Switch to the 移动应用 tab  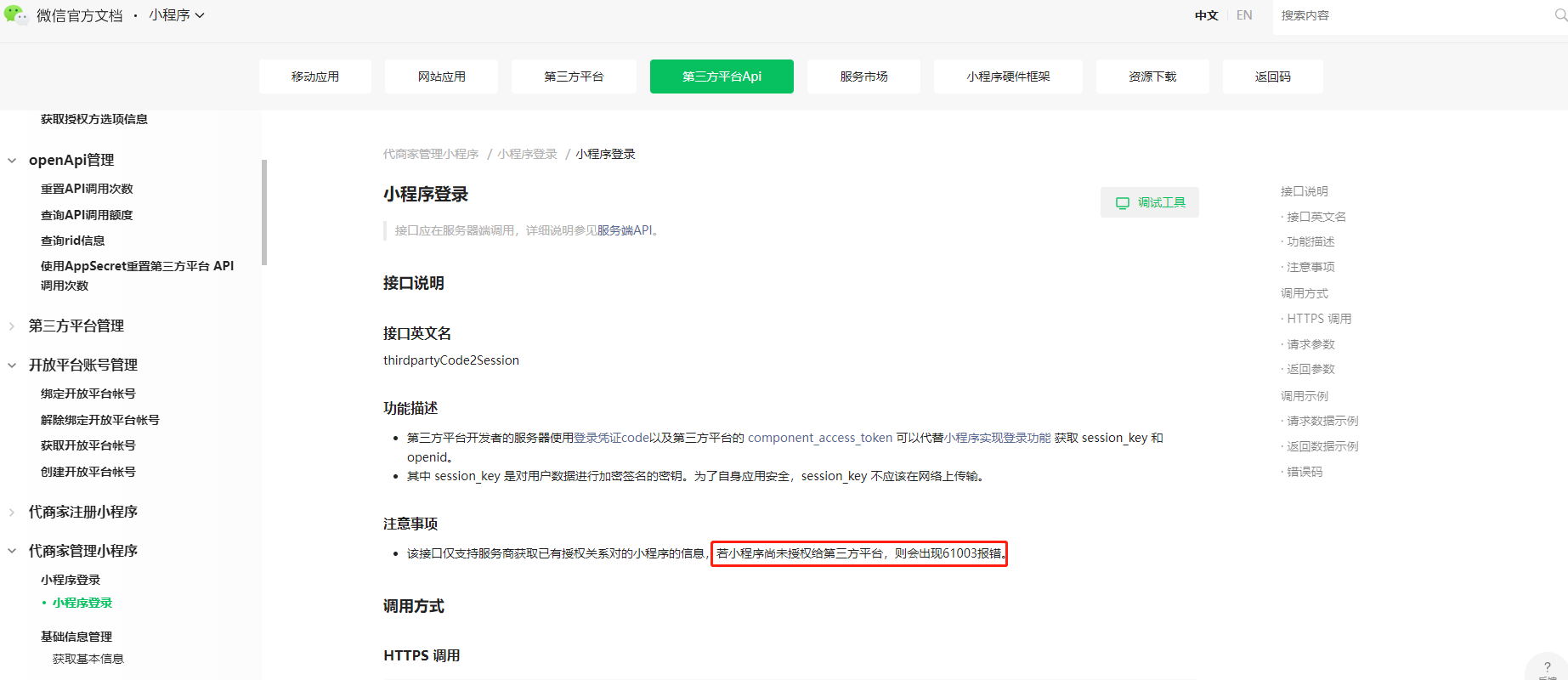pyautogui.click(x=315, y=76)
